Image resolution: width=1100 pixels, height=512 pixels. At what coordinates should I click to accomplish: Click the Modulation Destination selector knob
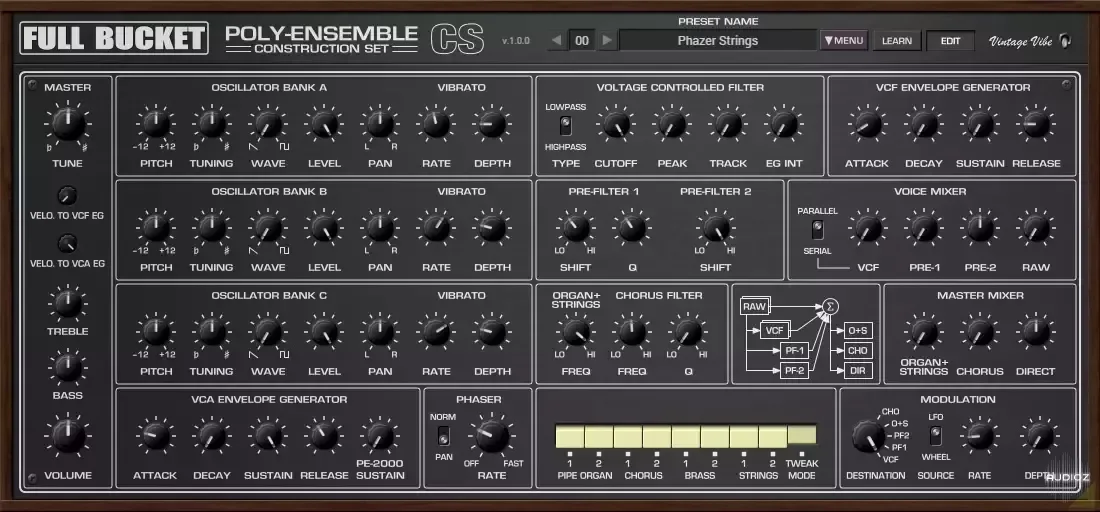(x=868, y=437)
